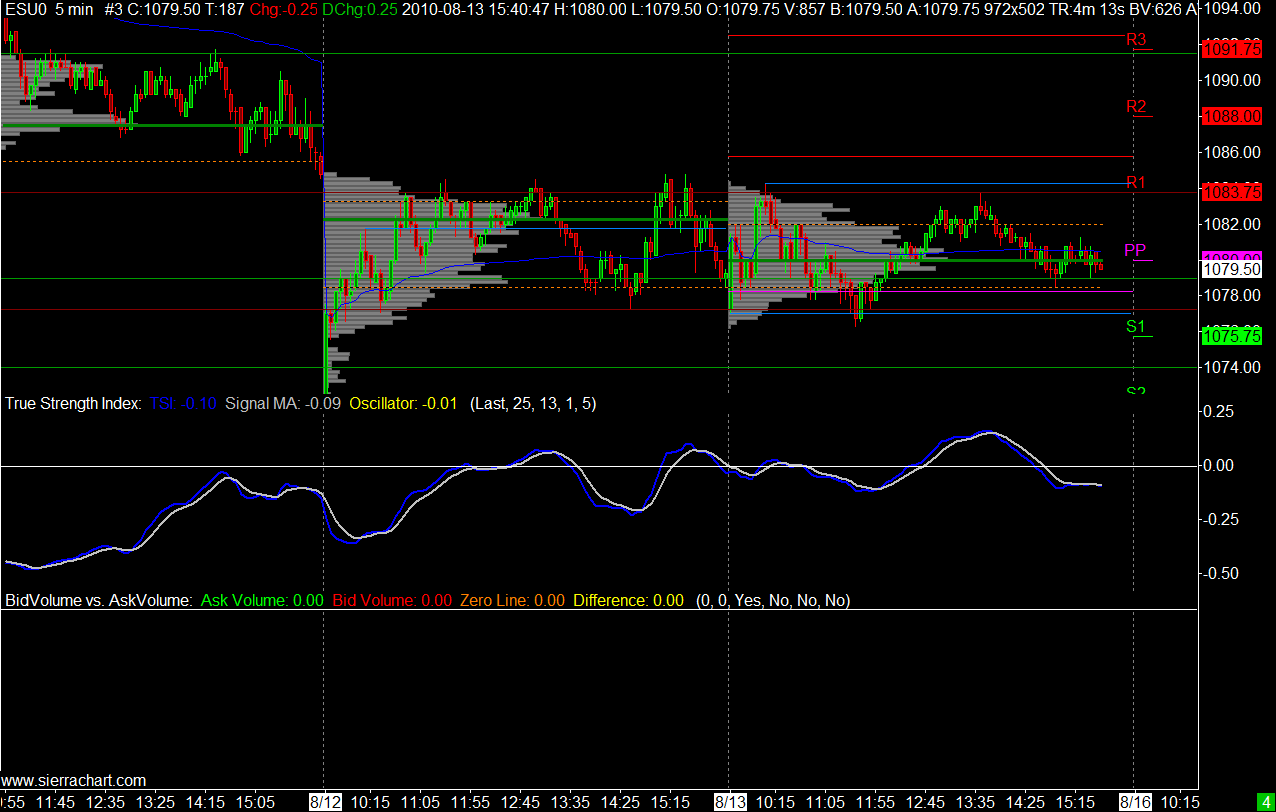Click the 0.25 oscillator scale value

pos(1219,411)
